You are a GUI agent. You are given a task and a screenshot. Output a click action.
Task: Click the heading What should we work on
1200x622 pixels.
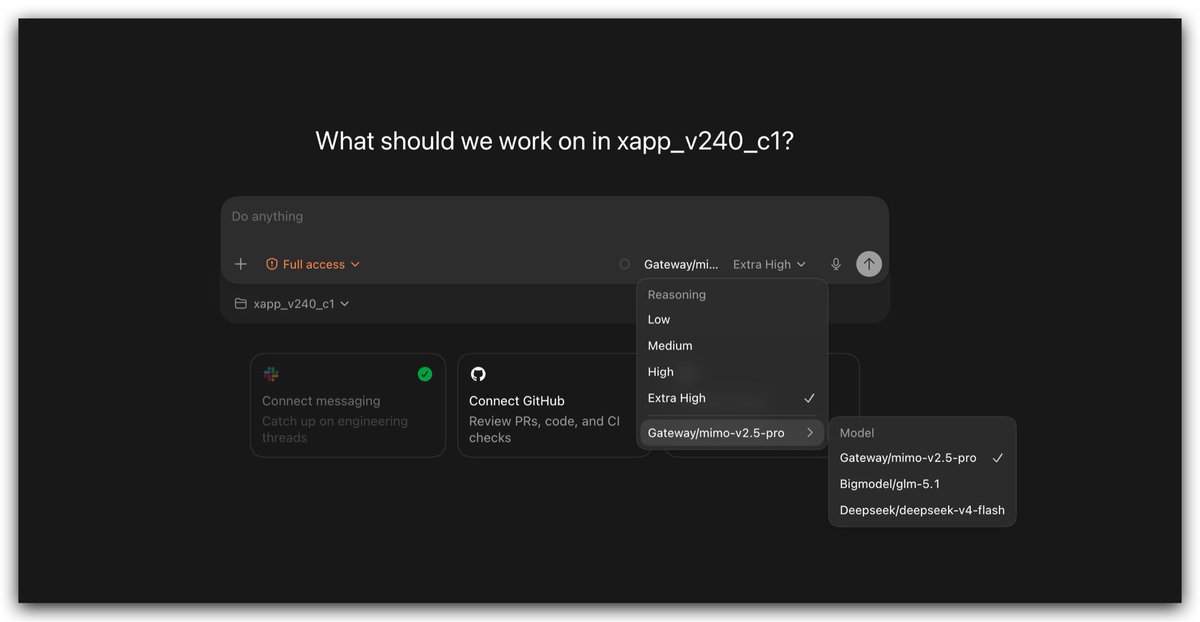[x=554, y=141]
